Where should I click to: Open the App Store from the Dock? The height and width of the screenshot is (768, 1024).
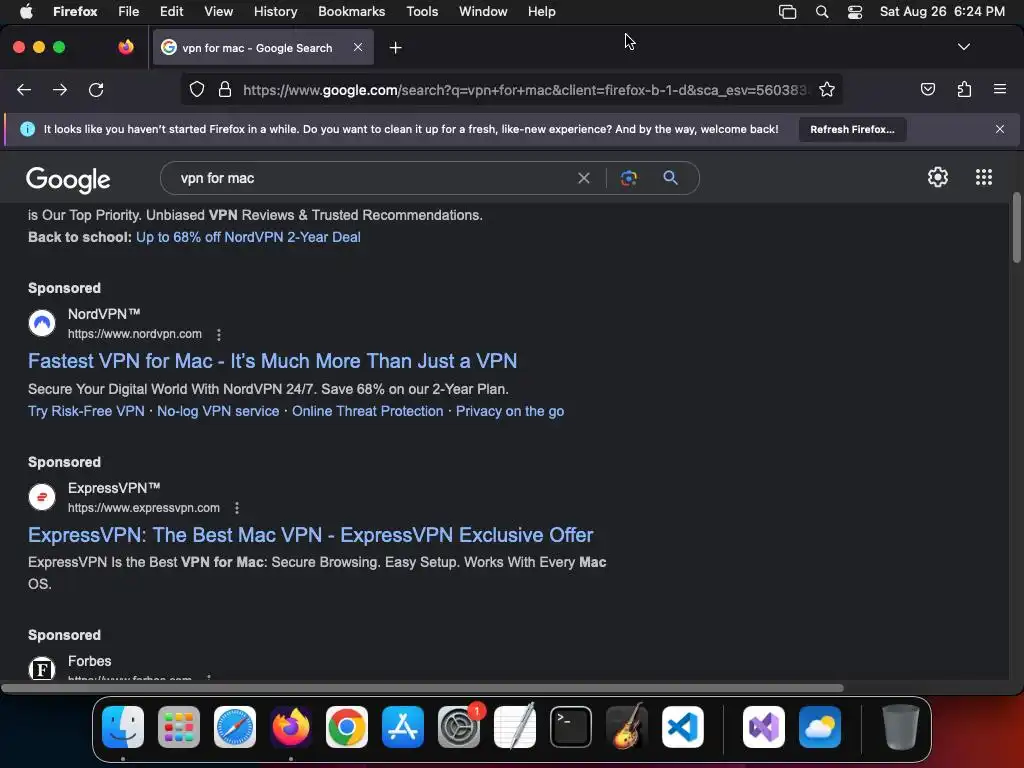tap(403, 727)
